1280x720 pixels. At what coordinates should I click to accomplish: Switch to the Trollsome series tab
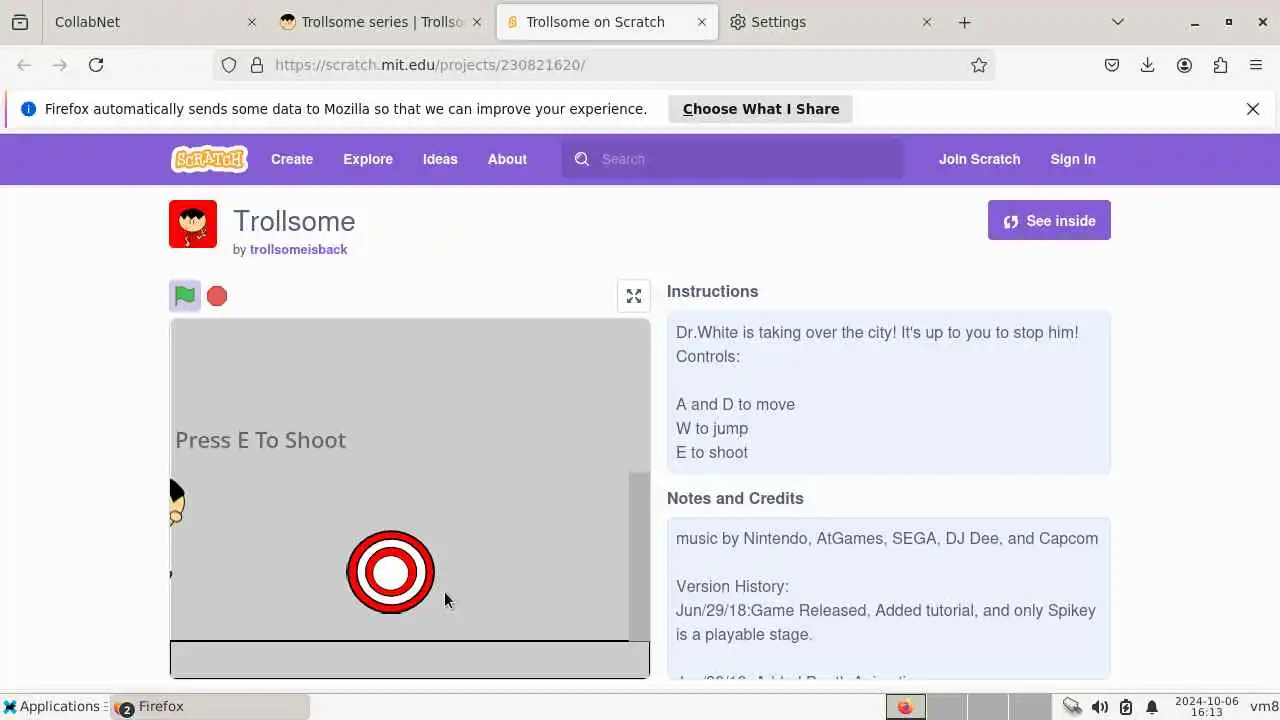coord(381,22)
